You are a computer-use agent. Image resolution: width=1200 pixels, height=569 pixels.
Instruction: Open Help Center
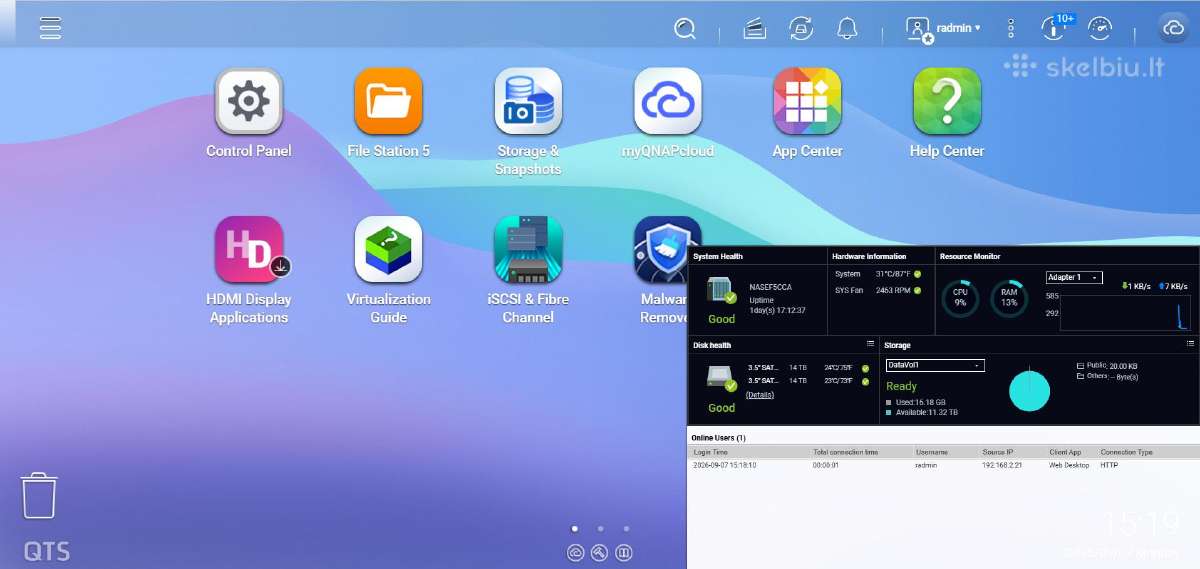[x=947, y=113]
